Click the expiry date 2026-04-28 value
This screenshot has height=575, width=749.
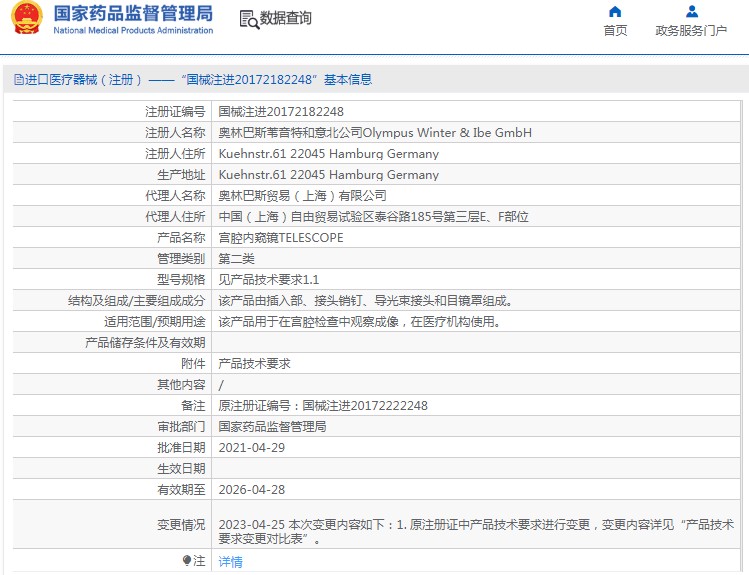252,490
